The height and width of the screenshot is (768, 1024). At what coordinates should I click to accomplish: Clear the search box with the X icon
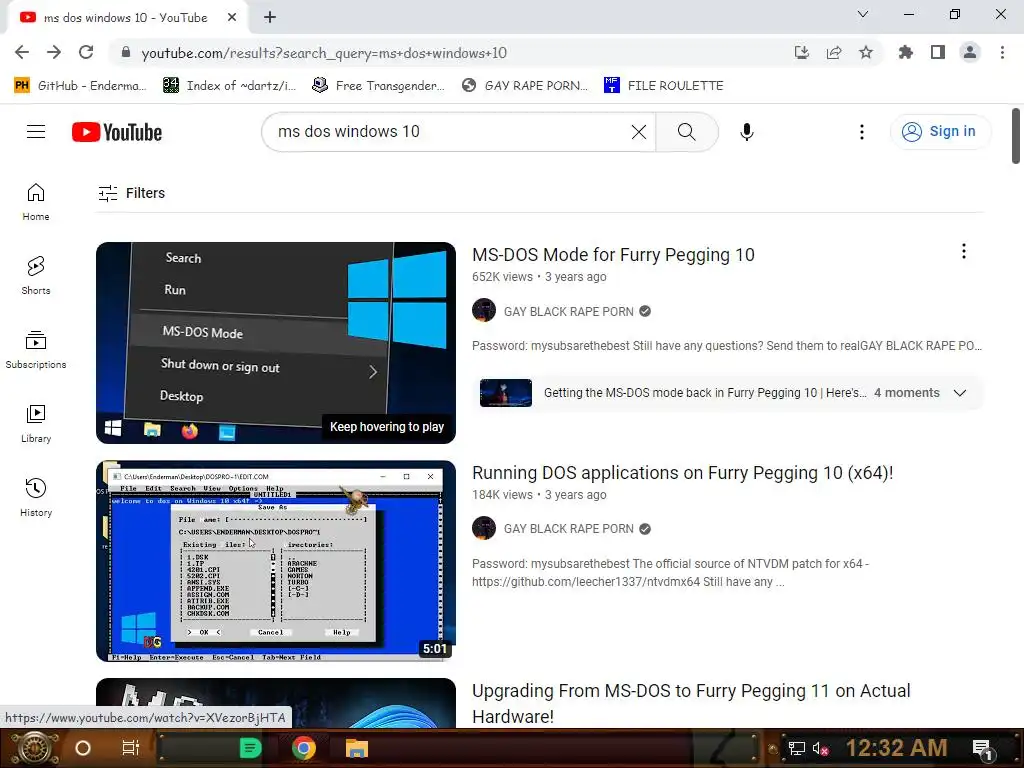(639, 132)
